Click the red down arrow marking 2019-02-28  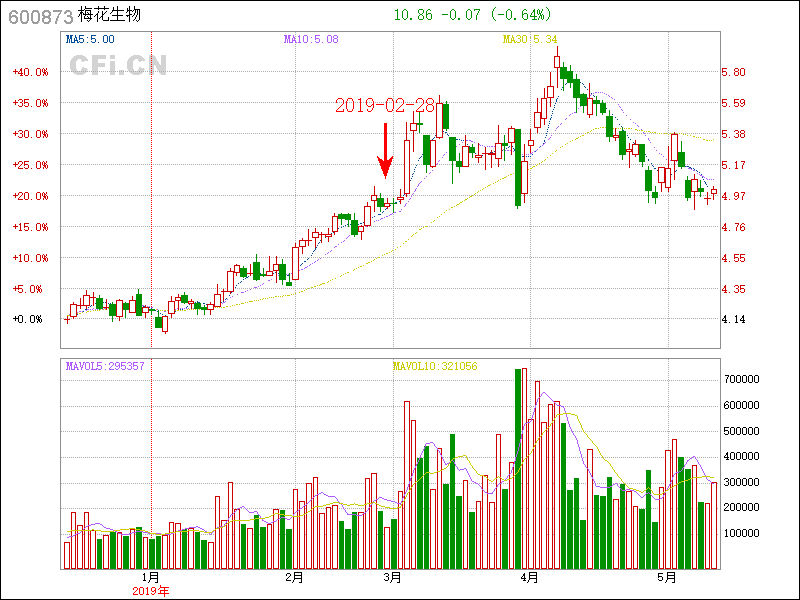click(x=384, y=150)
